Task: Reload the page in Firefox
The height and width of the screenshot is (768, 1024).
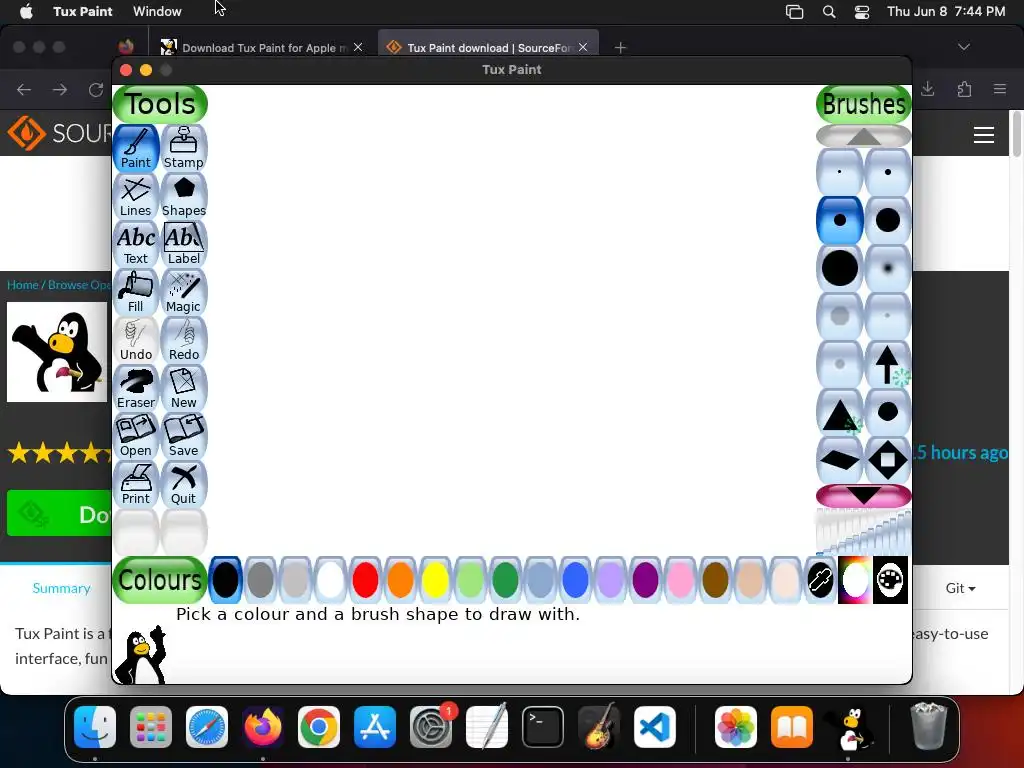Action: 96,89
